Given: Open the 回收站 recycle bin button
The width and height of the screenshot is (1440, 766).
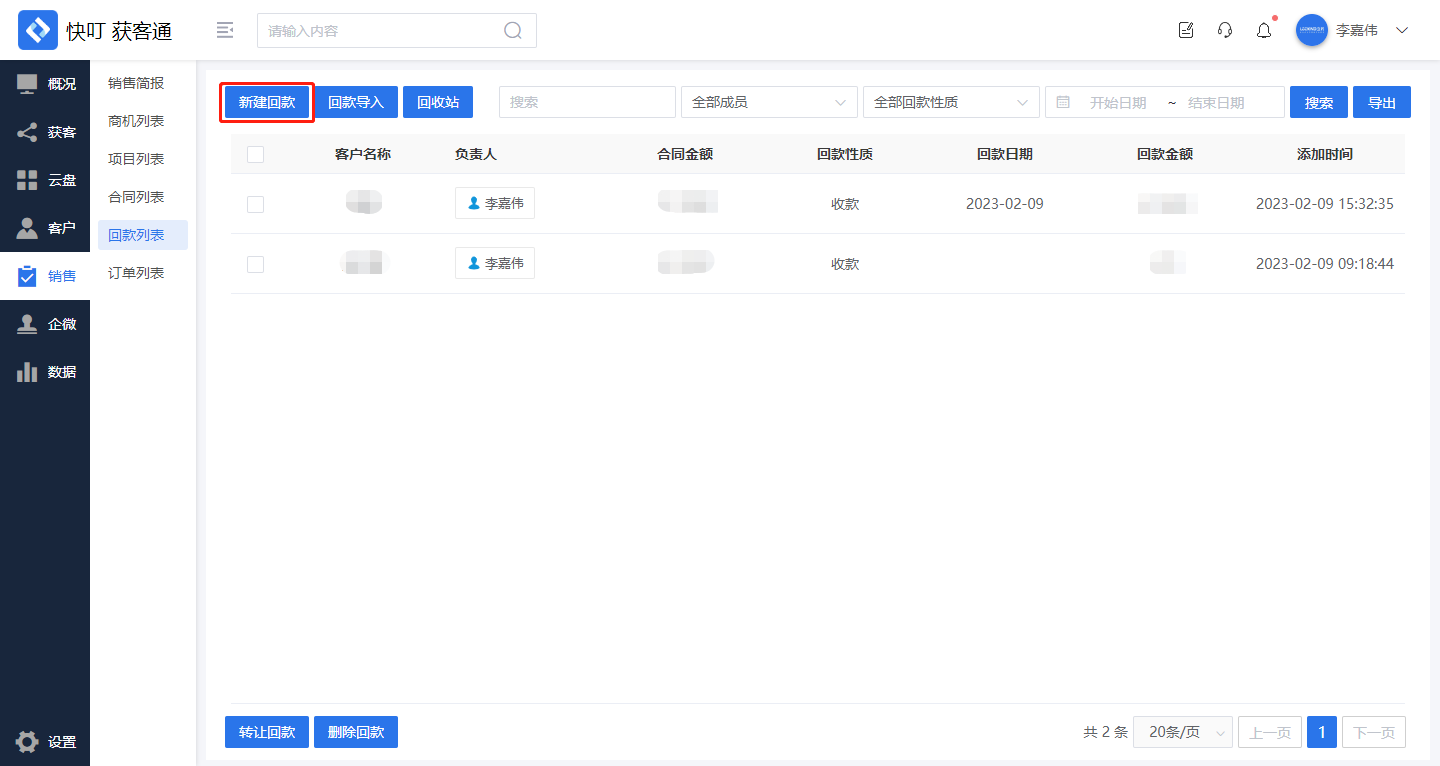Looking at the screenshot, I should [438, 102].
